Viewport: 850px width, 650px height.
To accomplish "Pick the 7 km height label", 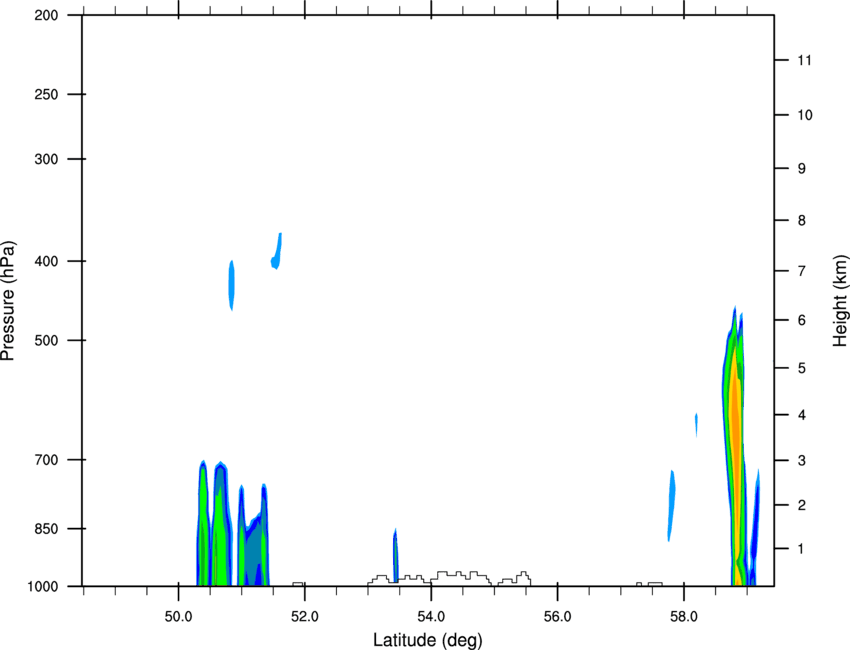I will (802, 271).
